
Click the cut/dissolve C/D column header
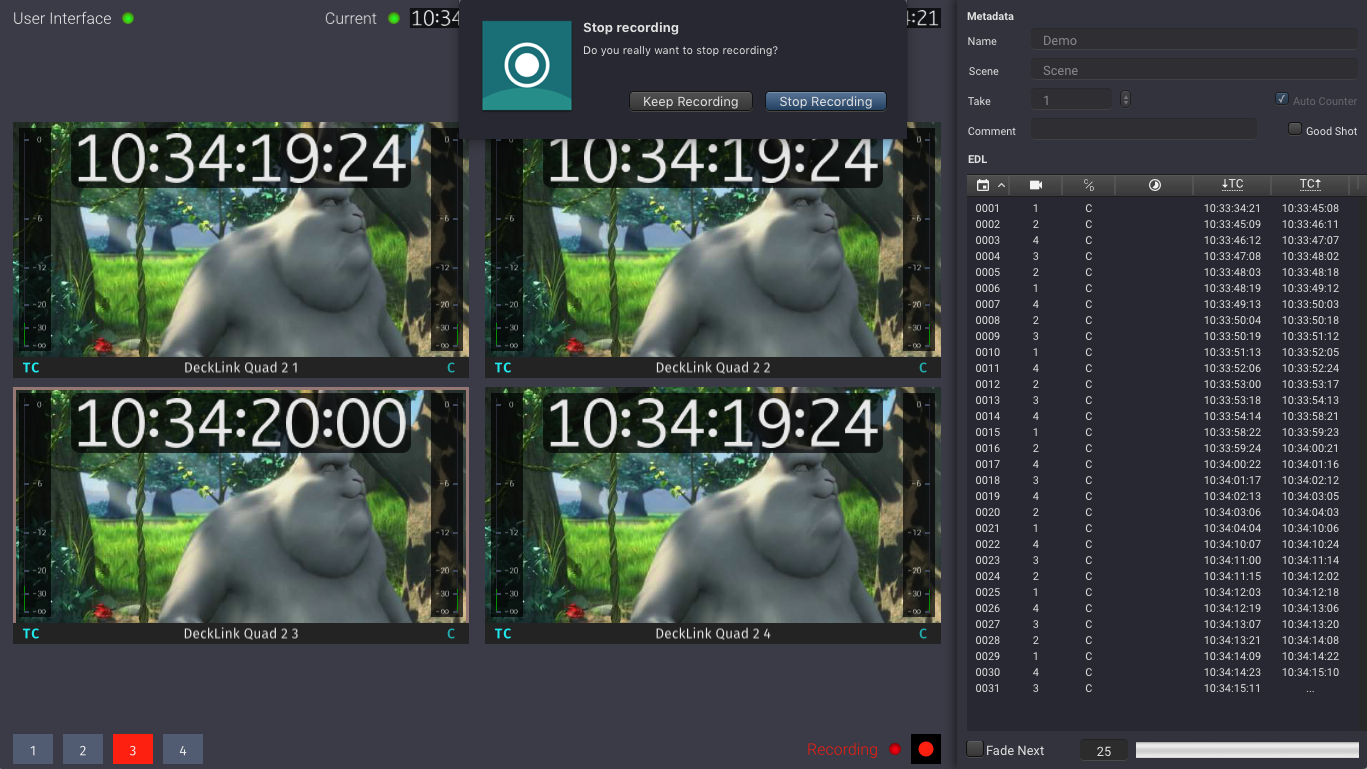1089,185
